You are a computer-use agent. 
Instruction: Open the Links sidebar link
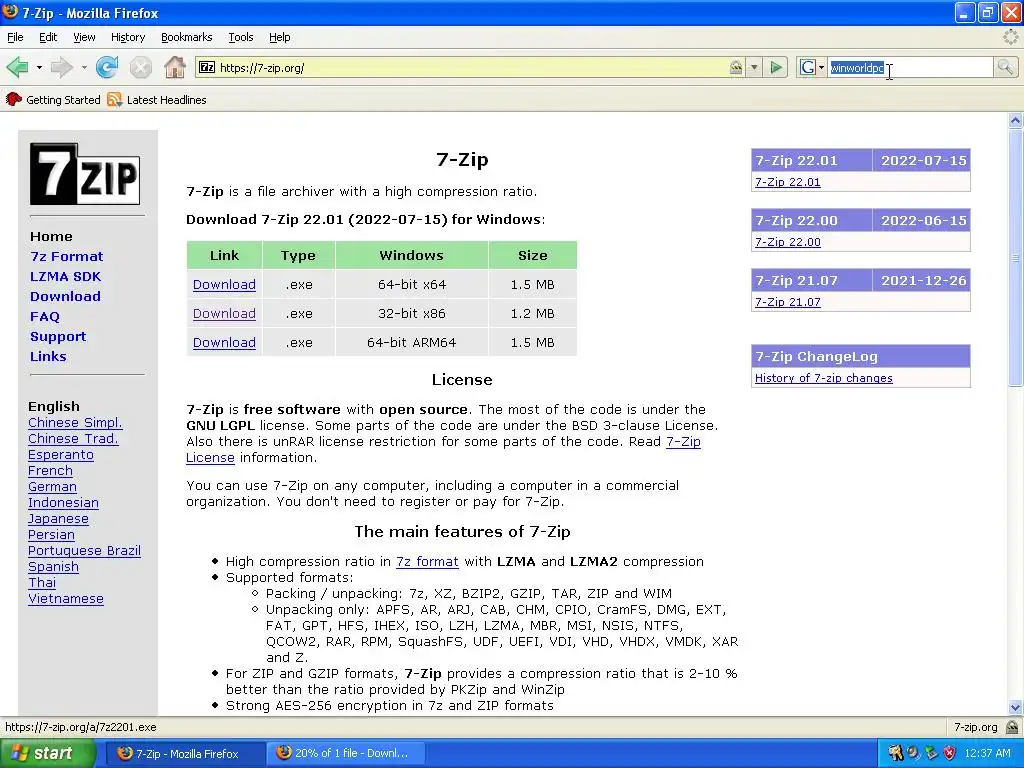[48, 357]
